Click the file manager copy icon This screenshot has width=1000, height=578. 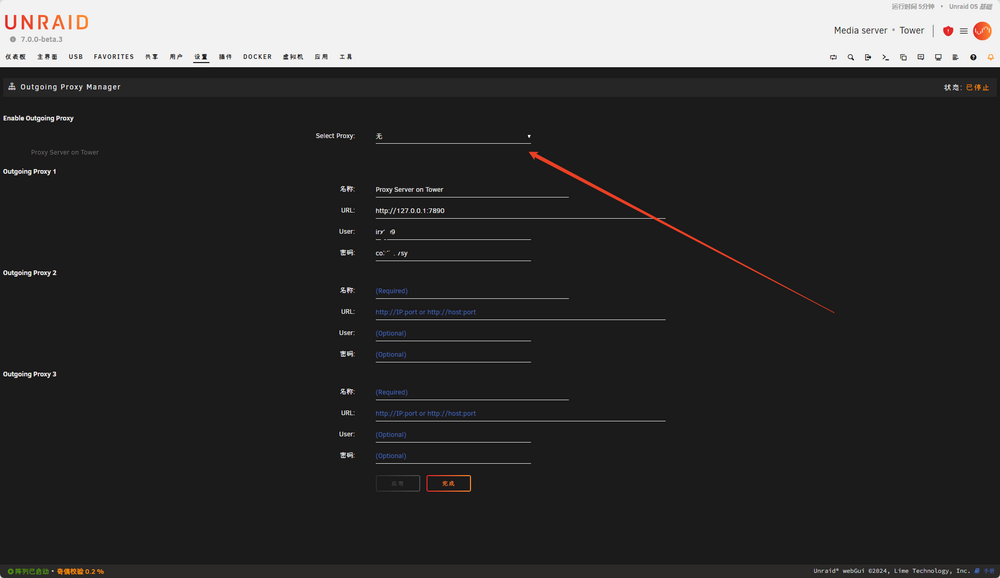tap(903, 57)
